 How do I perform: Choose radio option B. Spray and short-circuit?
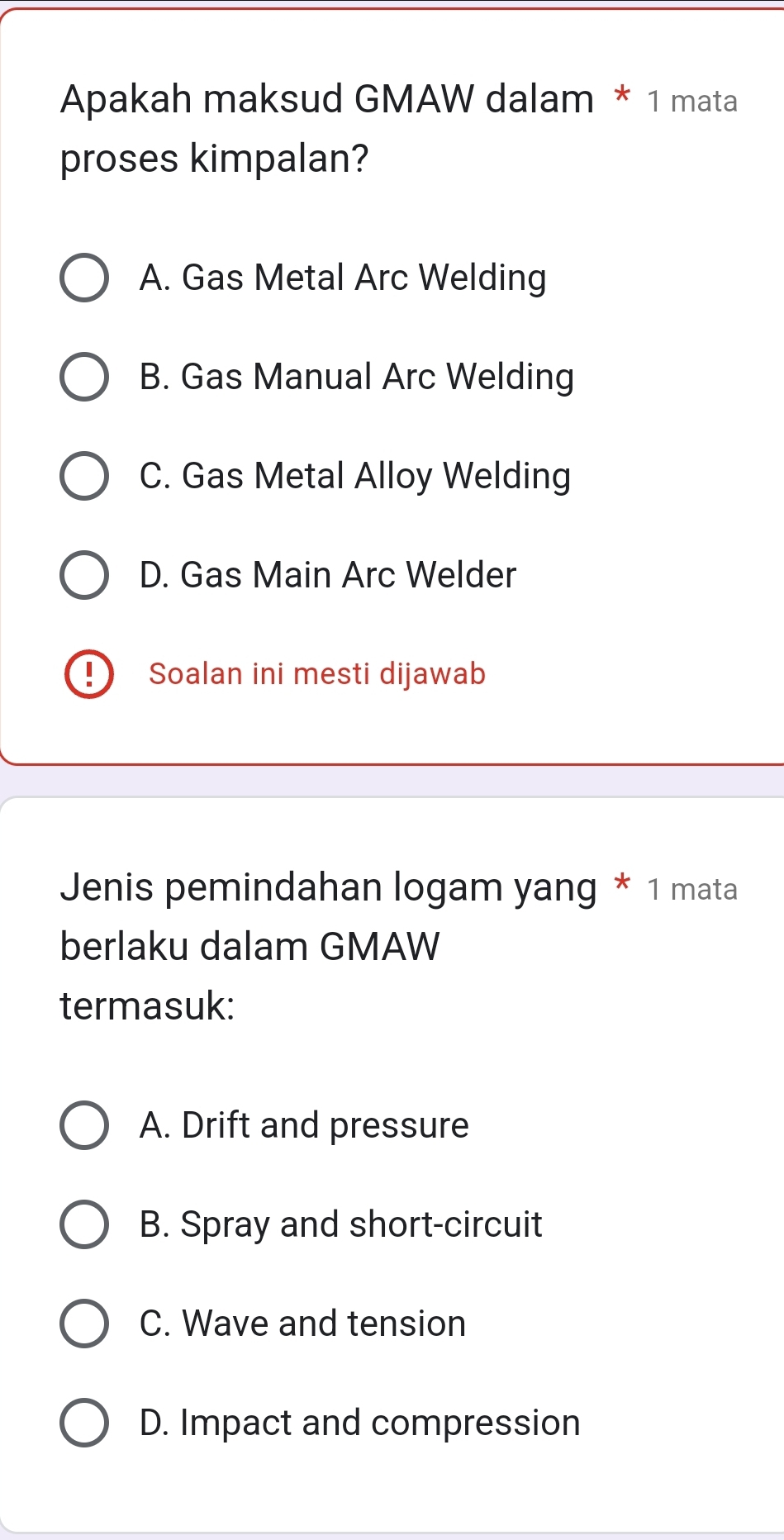click(84, 1224)
